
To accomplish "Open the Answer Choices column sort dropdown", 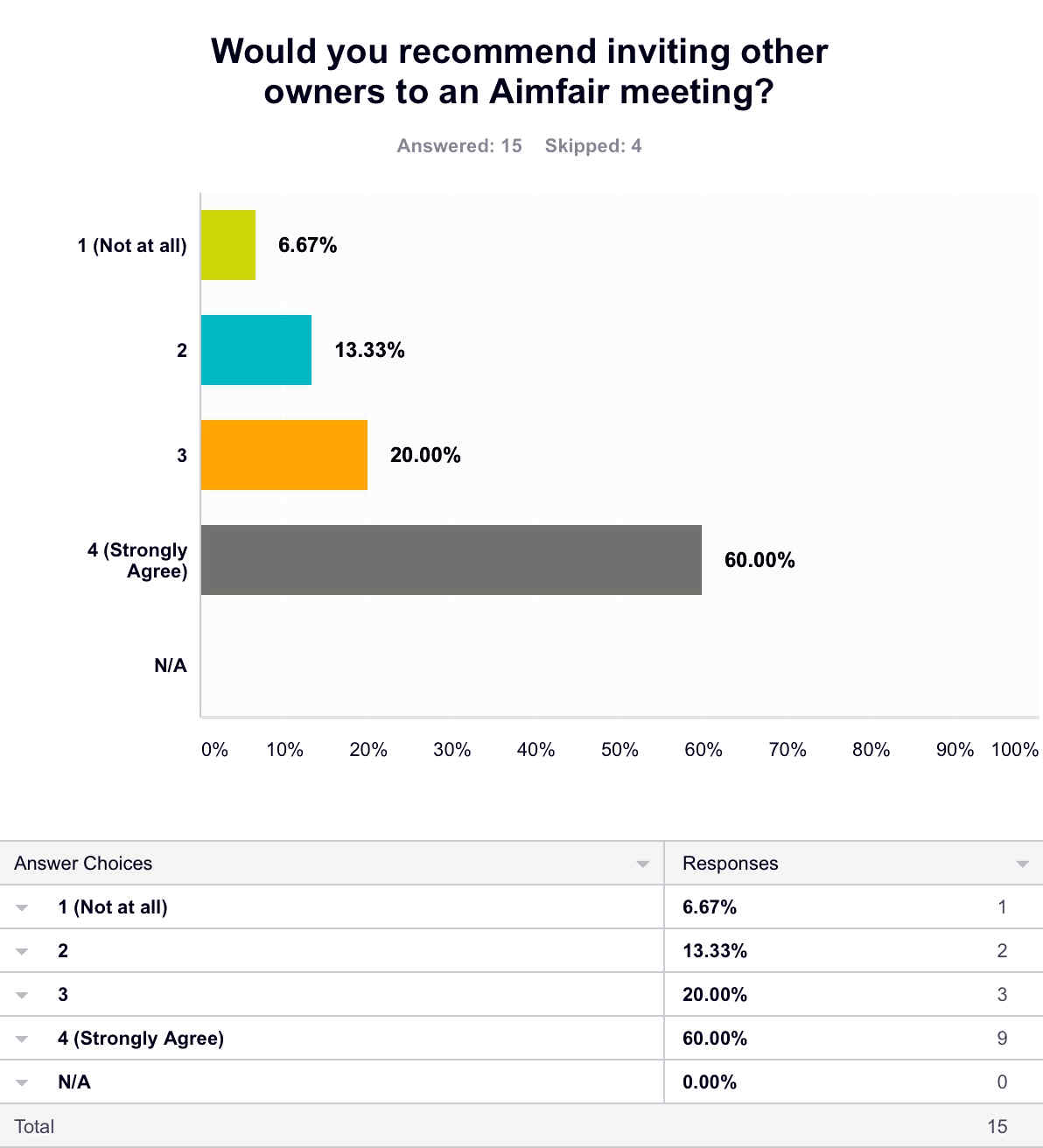I will pos(643,864).
